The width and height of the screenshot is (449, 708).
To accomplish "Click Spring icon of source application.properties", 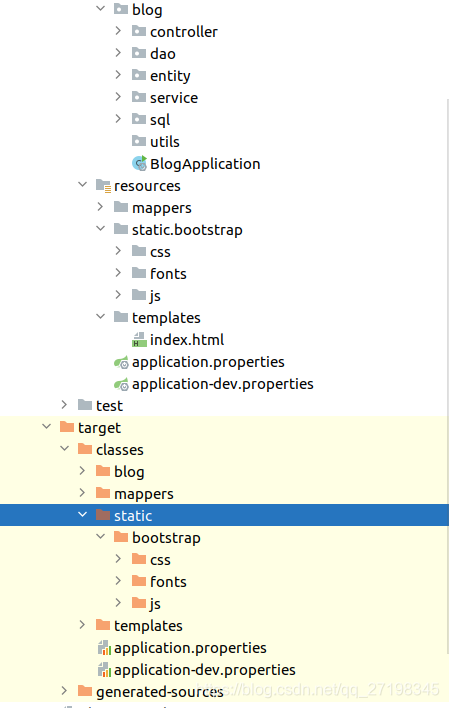I will pos(121,362).
